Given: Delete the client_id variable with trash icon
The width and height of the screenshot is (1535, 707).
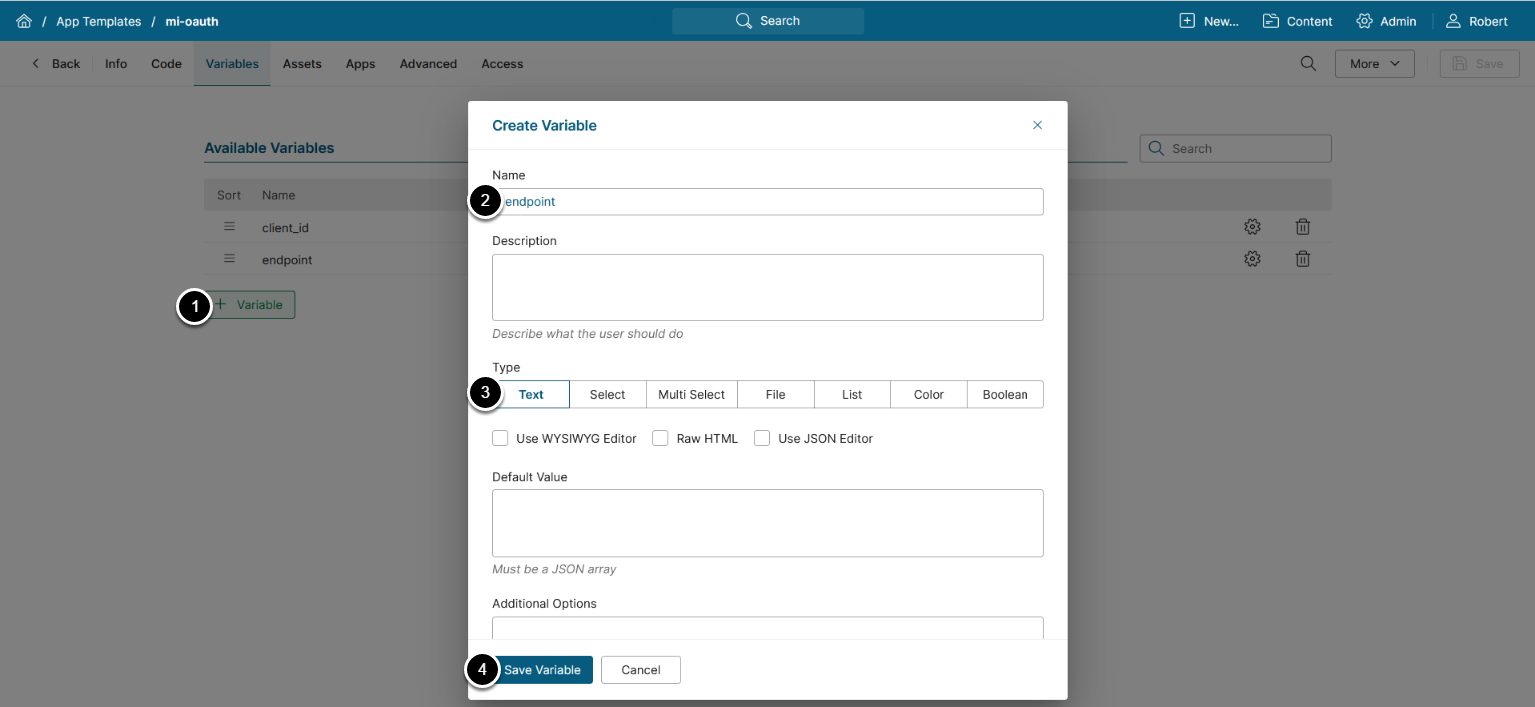Looking at the screenshot, I should [1303, 227].
